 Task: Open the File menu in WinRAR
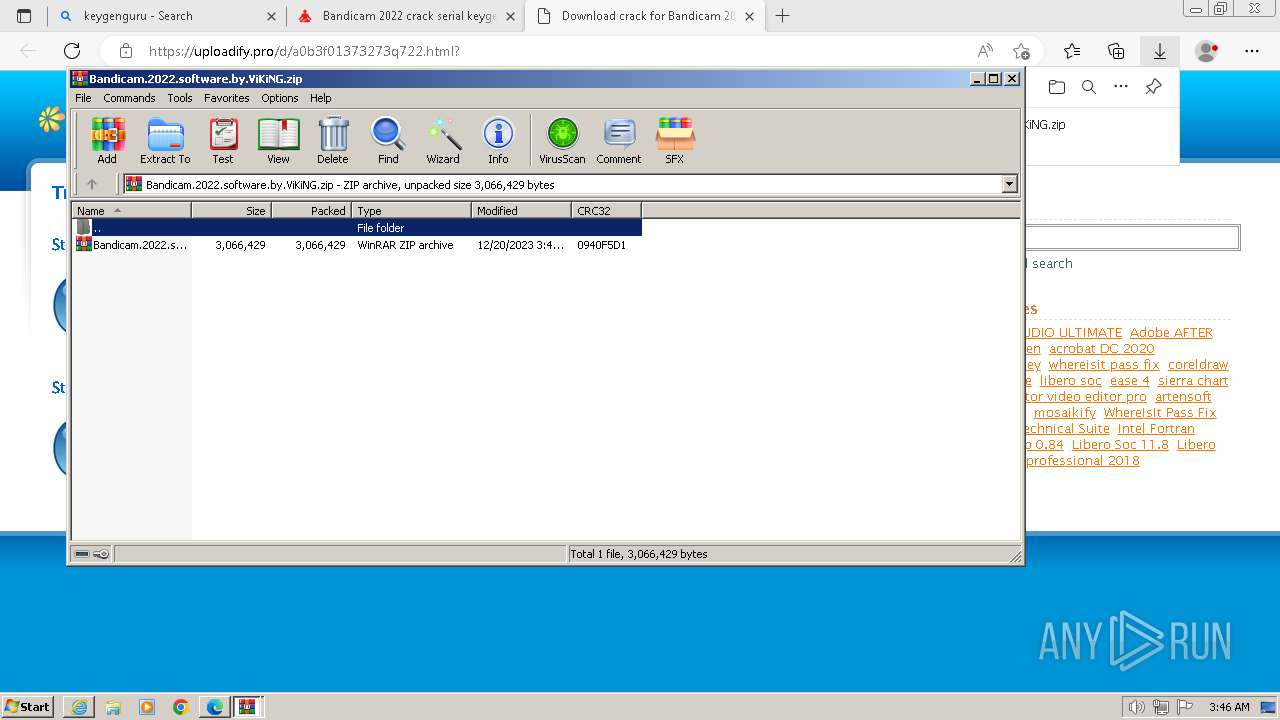83,98
